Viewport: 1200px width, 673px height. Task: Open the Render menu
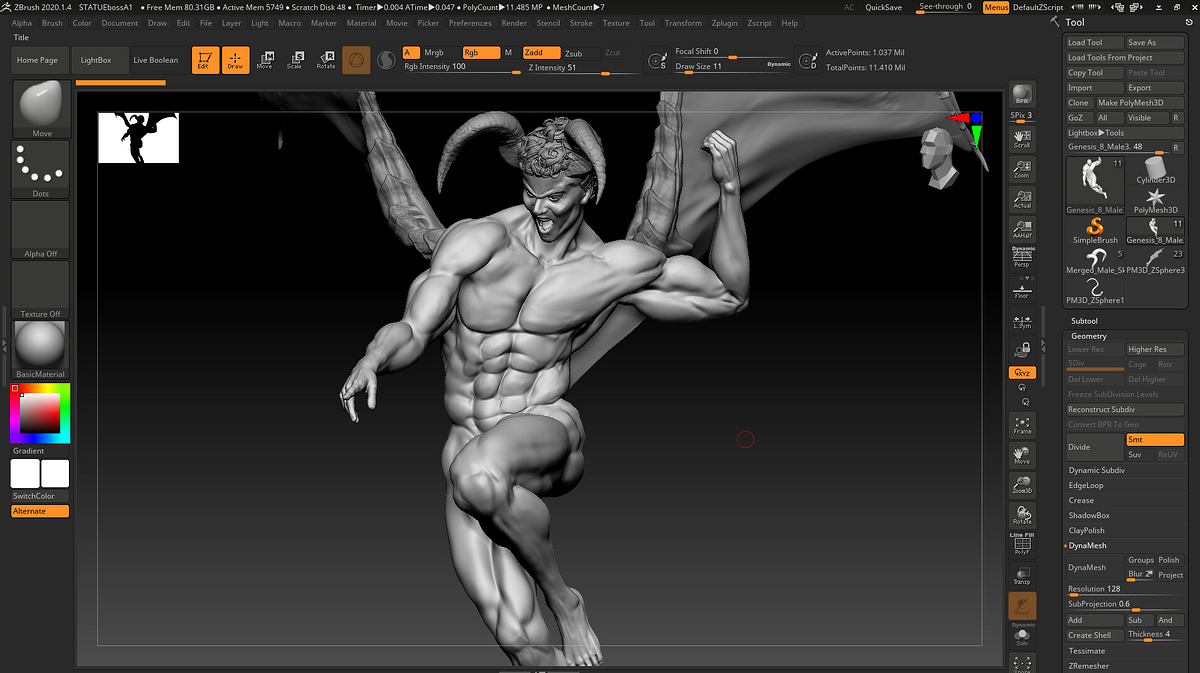(x=514, y=23)
